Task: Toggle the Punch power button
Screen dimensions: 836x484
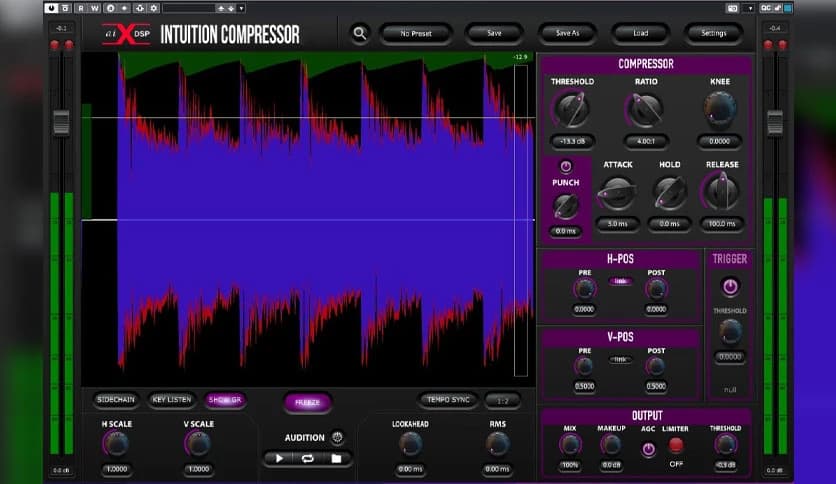Action: (x=566, y=166)
